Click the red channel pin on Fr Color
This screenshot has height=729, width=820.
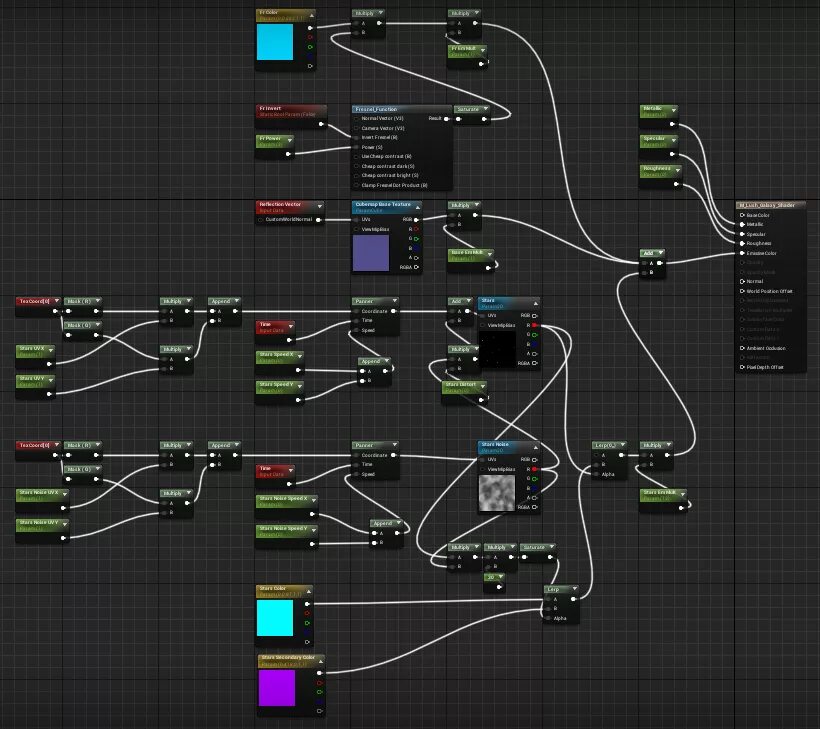pos(310,37)
